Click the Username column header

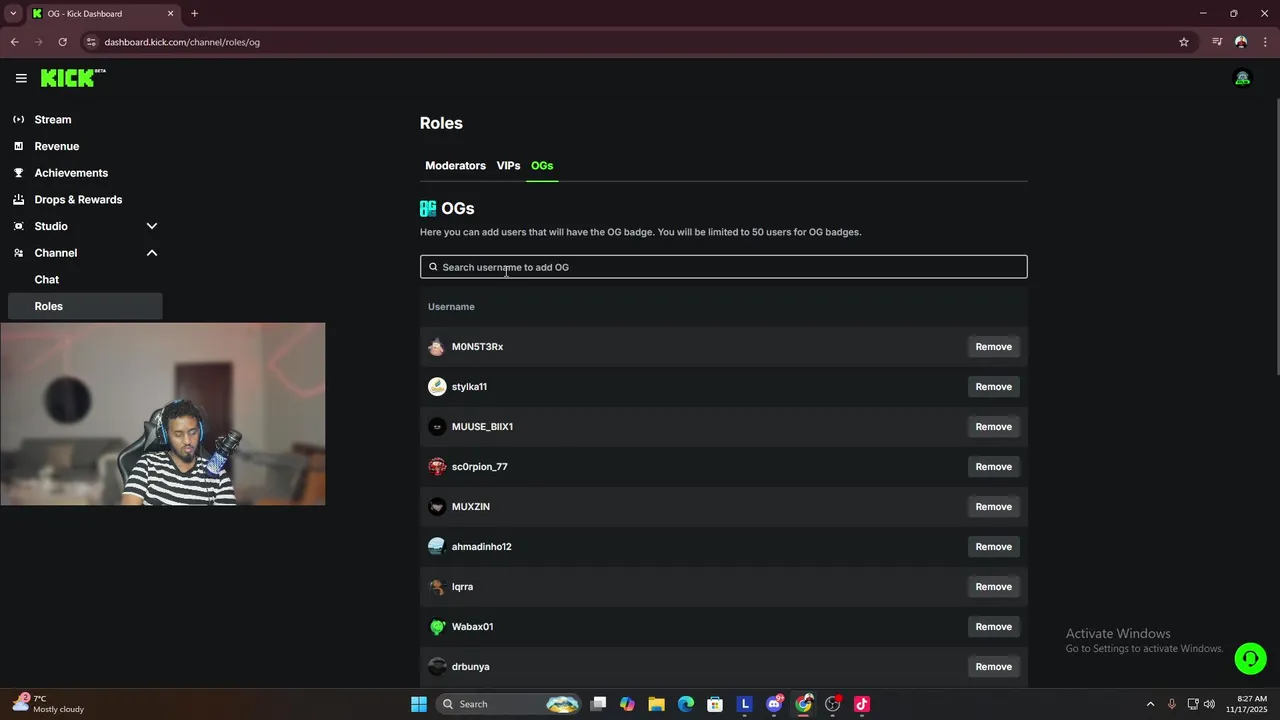point(451,307)
